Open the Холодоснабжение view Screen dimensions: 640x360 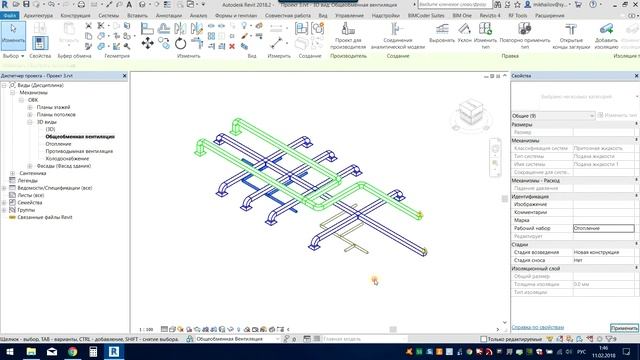[x=67, y=159]
